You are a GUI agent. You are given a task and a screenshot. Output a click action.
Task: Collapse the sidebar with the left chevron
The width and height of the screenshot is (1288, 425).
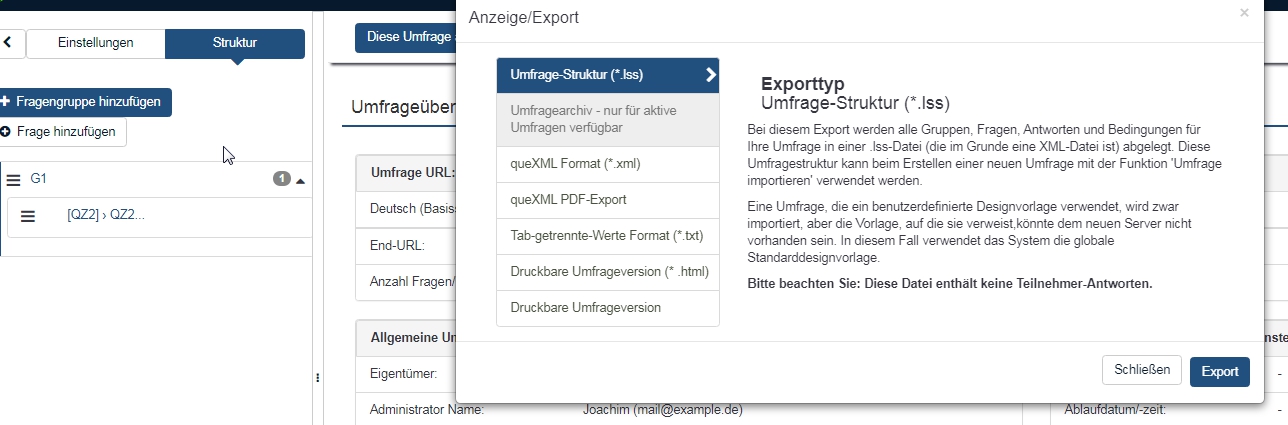point(8,43)
